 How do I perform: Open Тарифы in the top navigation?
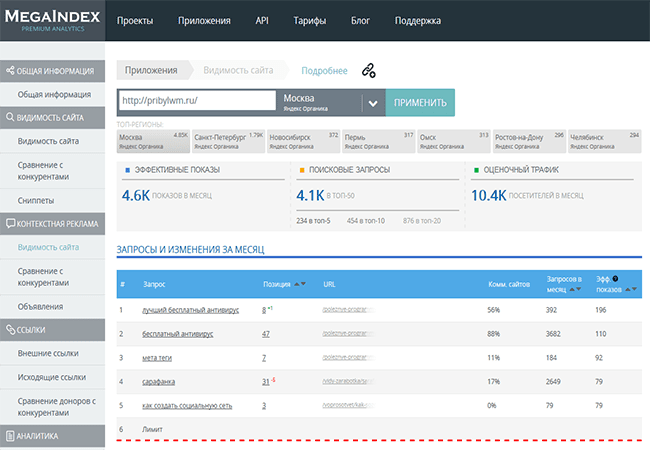pyautogui.click(x=310, y=21)
